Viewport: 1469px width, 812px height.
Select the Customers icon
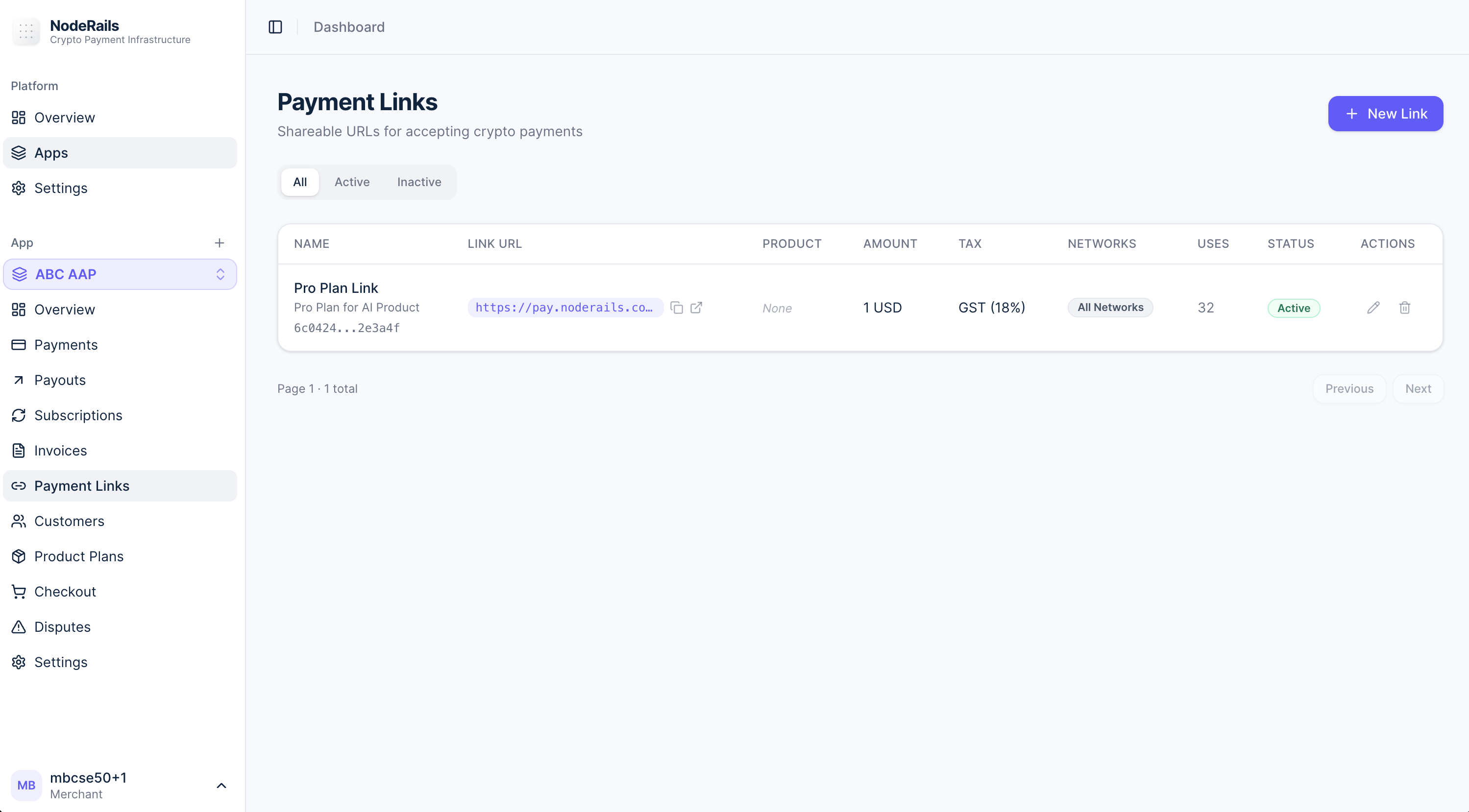tap(18, 521)
